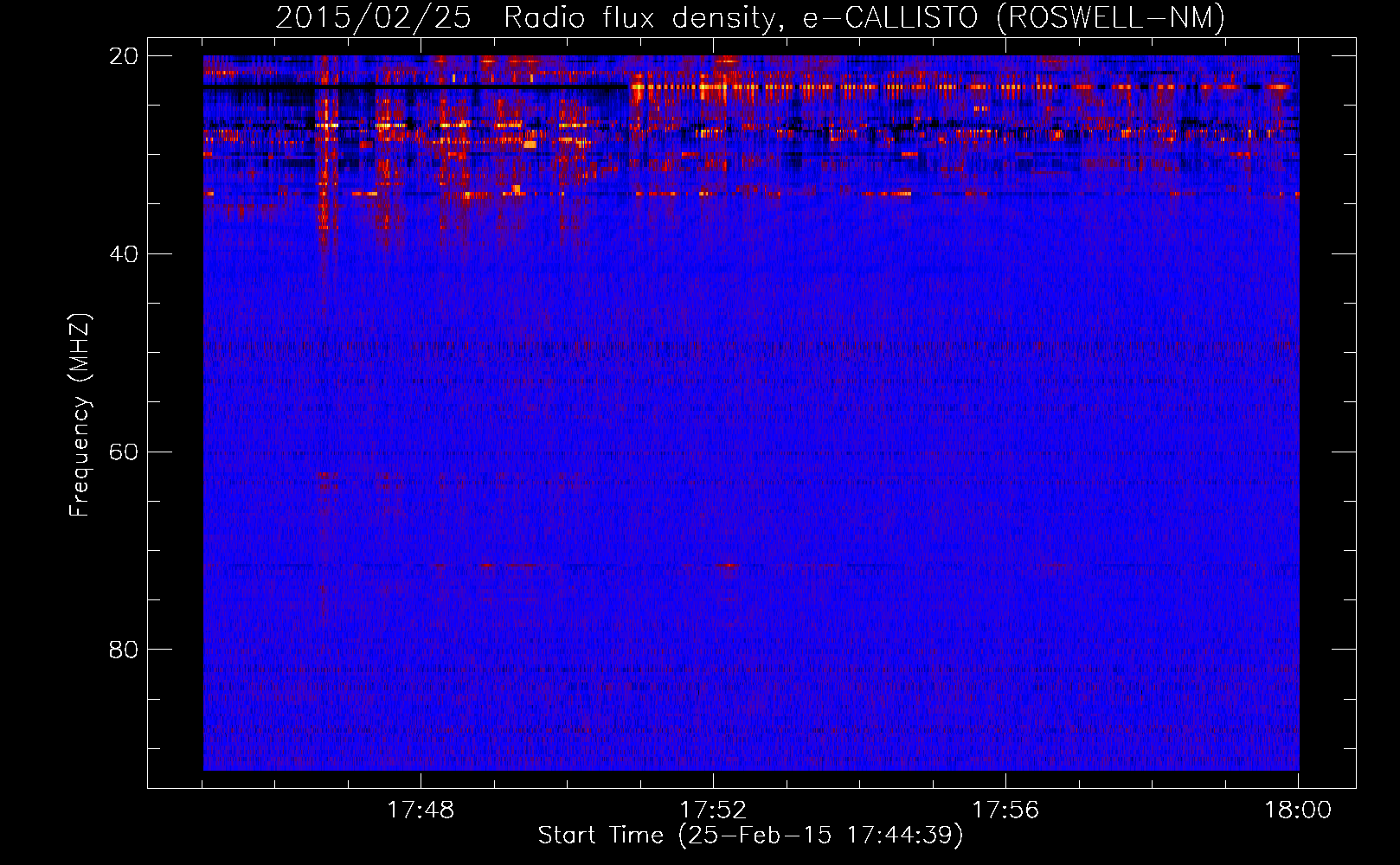The height and width of the screenshot is (865, 1400).
Task: Click the '80' frequency tick label
Action: tap(124, 650)
